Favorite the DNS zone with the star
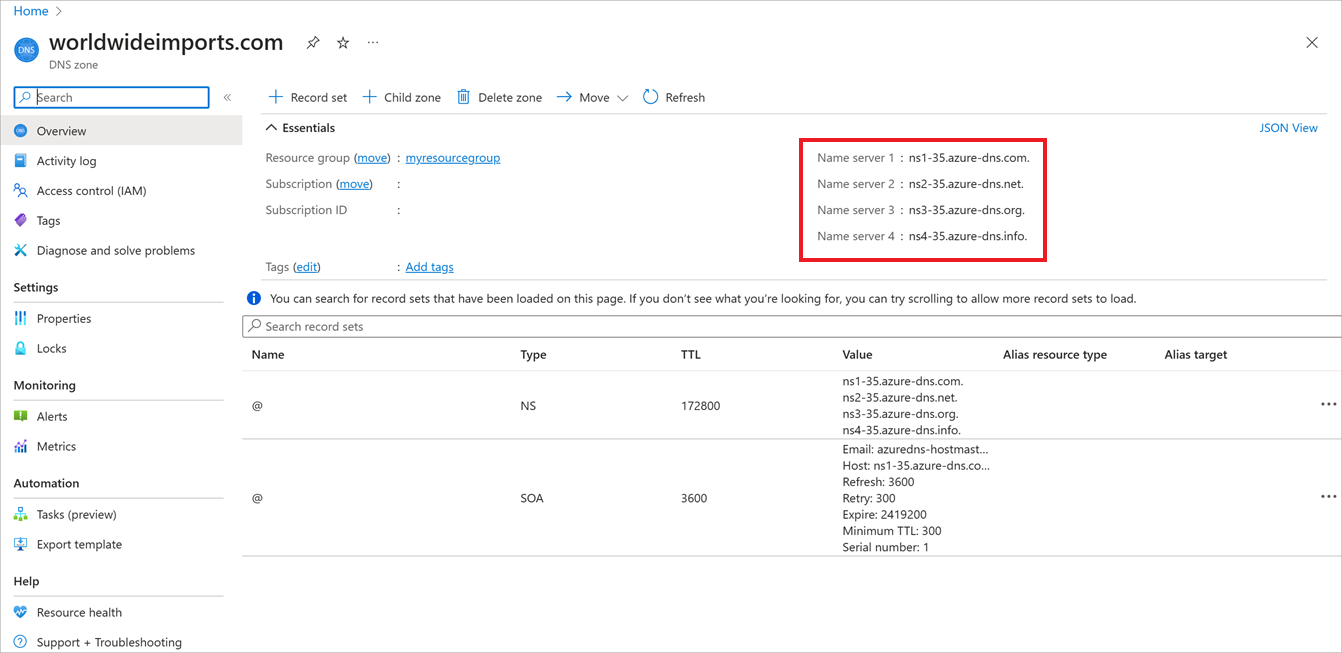 pos(342,43)
